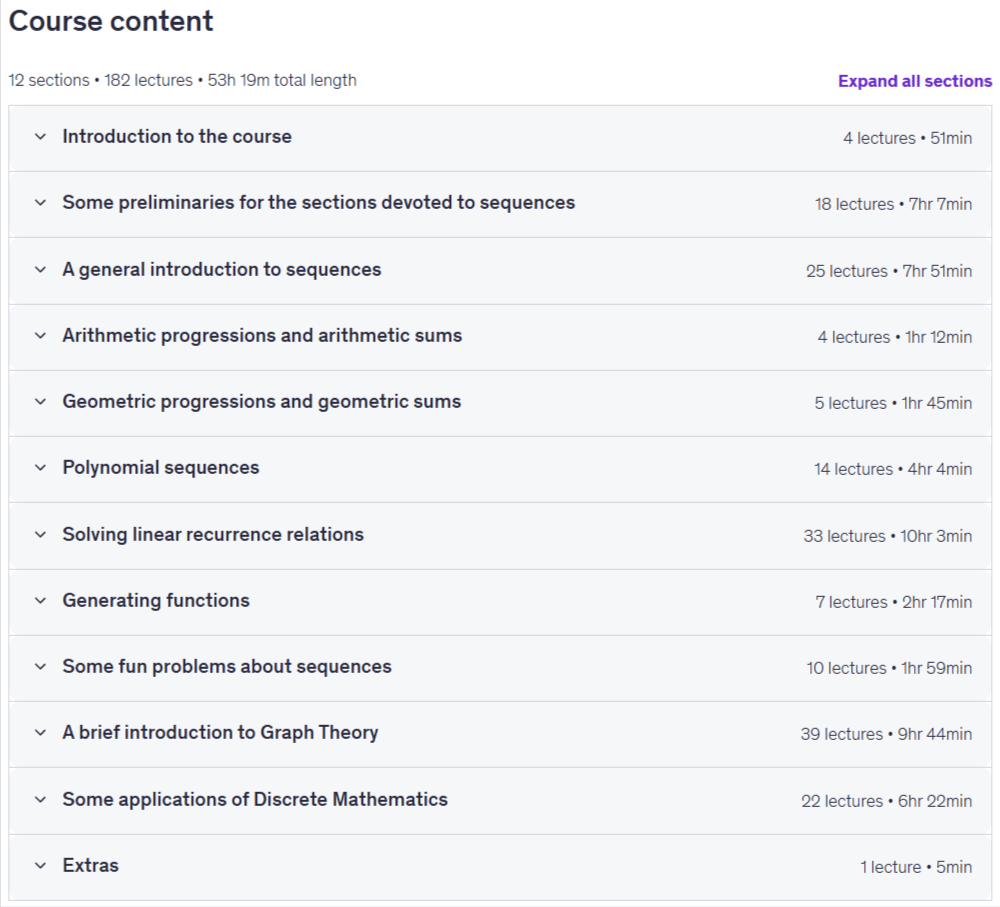Click the '18 lectures • 7hr 7min' text
The image size is (1000, 907).
[893, 205]
